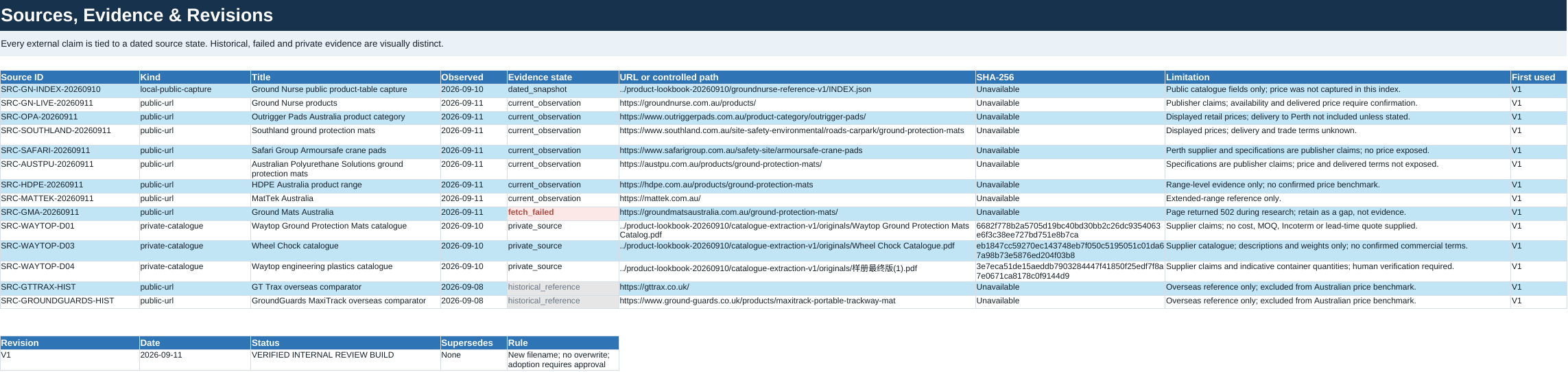The width and height of the screenshot is (1568, 372).
Task: Select the Supersedes column header
Action: point(473,342)
